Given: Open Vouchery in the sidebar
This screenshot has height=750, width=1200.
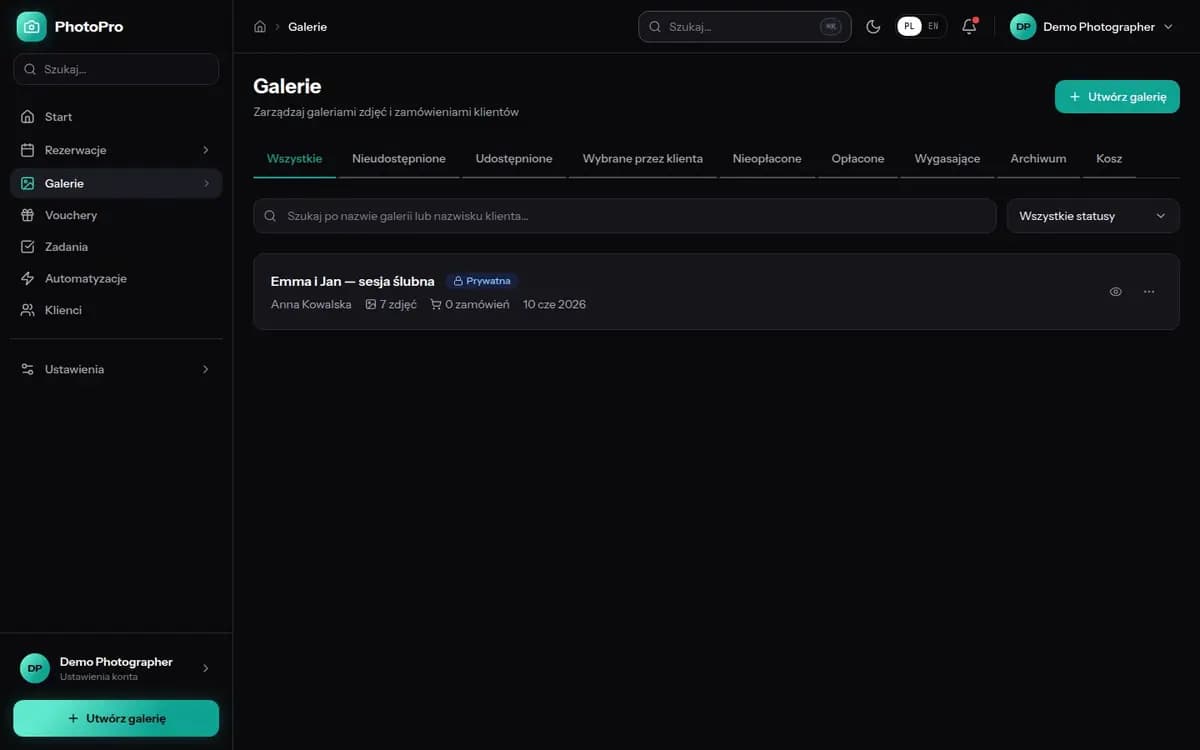Looking at the screenshot, I should [x=116, y=215].
